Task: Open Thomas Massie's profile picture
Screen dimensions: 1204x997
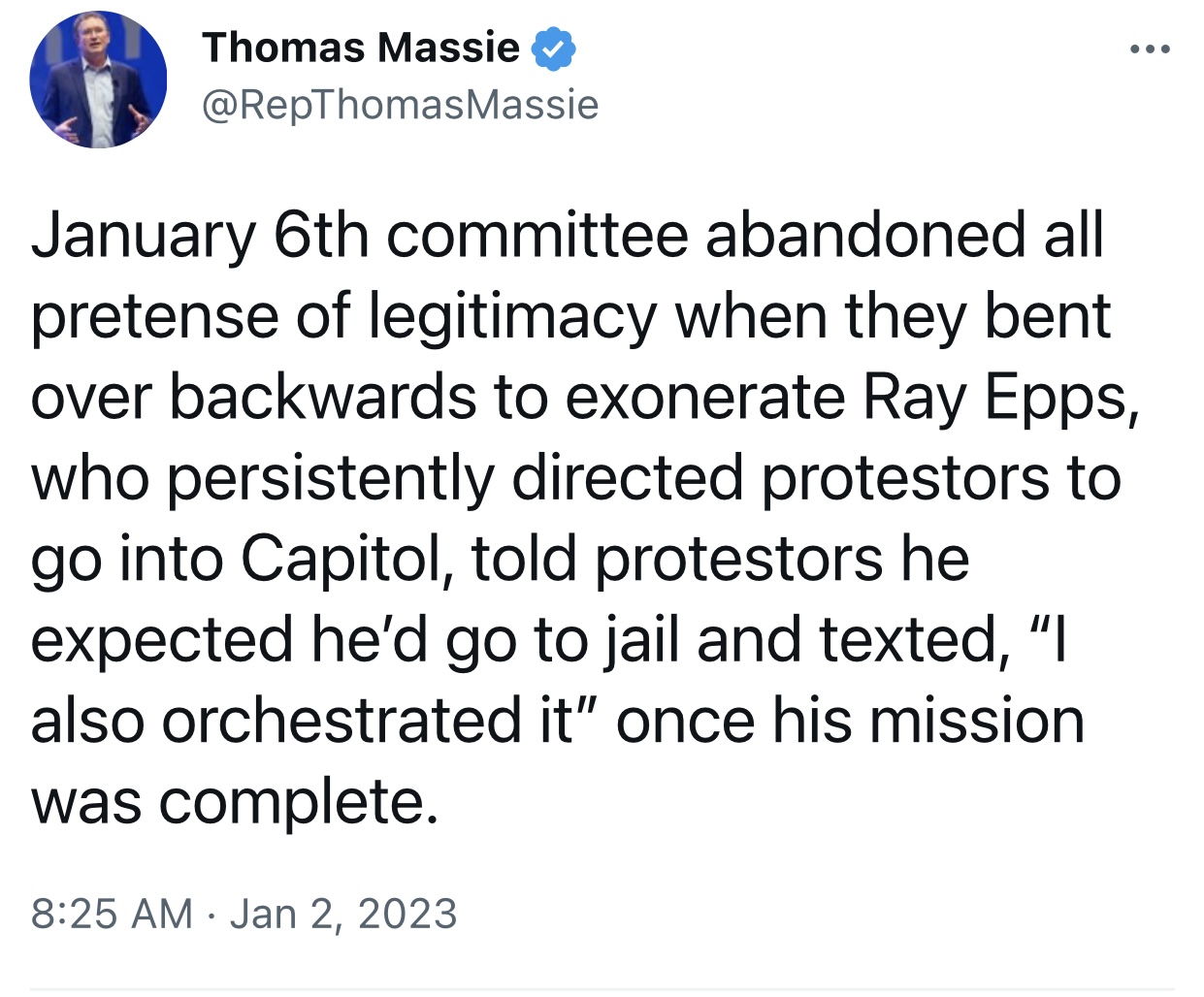Action: tap(98, 80)
